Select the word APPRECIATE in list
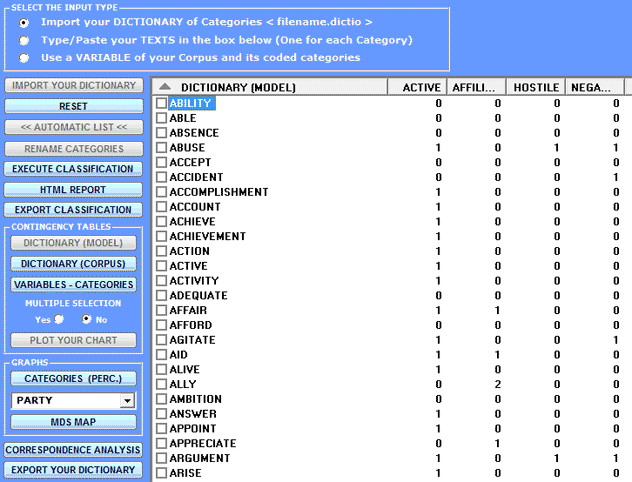The image size is (632, 482). click(x=203, y=443)
